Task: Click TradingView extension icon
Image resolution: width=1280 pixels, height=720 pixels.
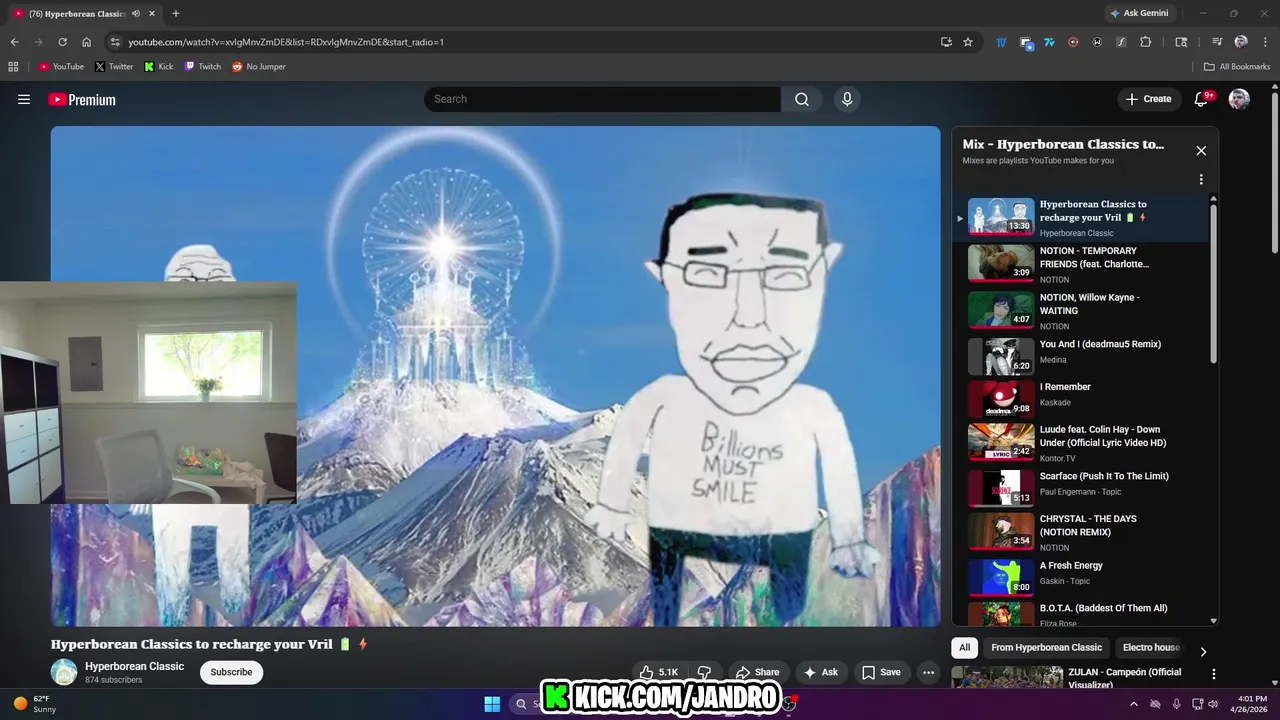Action: [1001, 42]
